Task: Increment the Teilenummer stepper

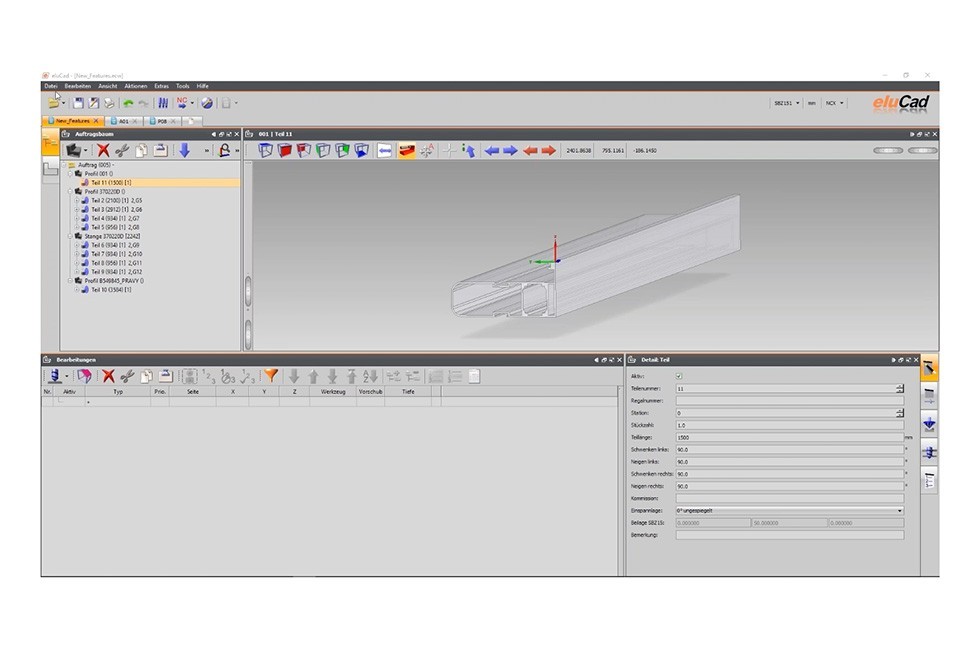Action: (x=900, y=386)
